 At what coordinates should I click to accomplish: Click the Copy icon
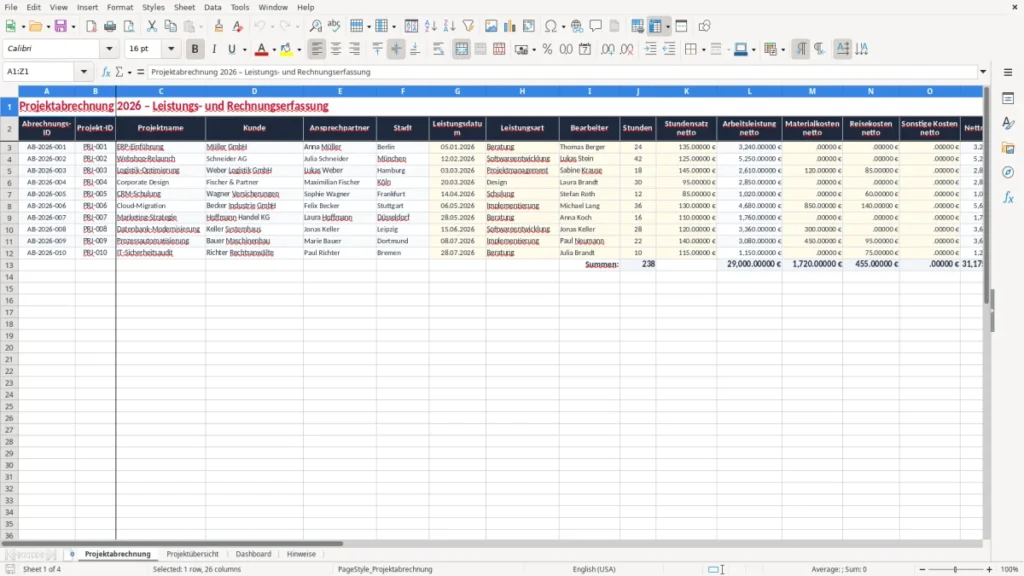[170, 26]
